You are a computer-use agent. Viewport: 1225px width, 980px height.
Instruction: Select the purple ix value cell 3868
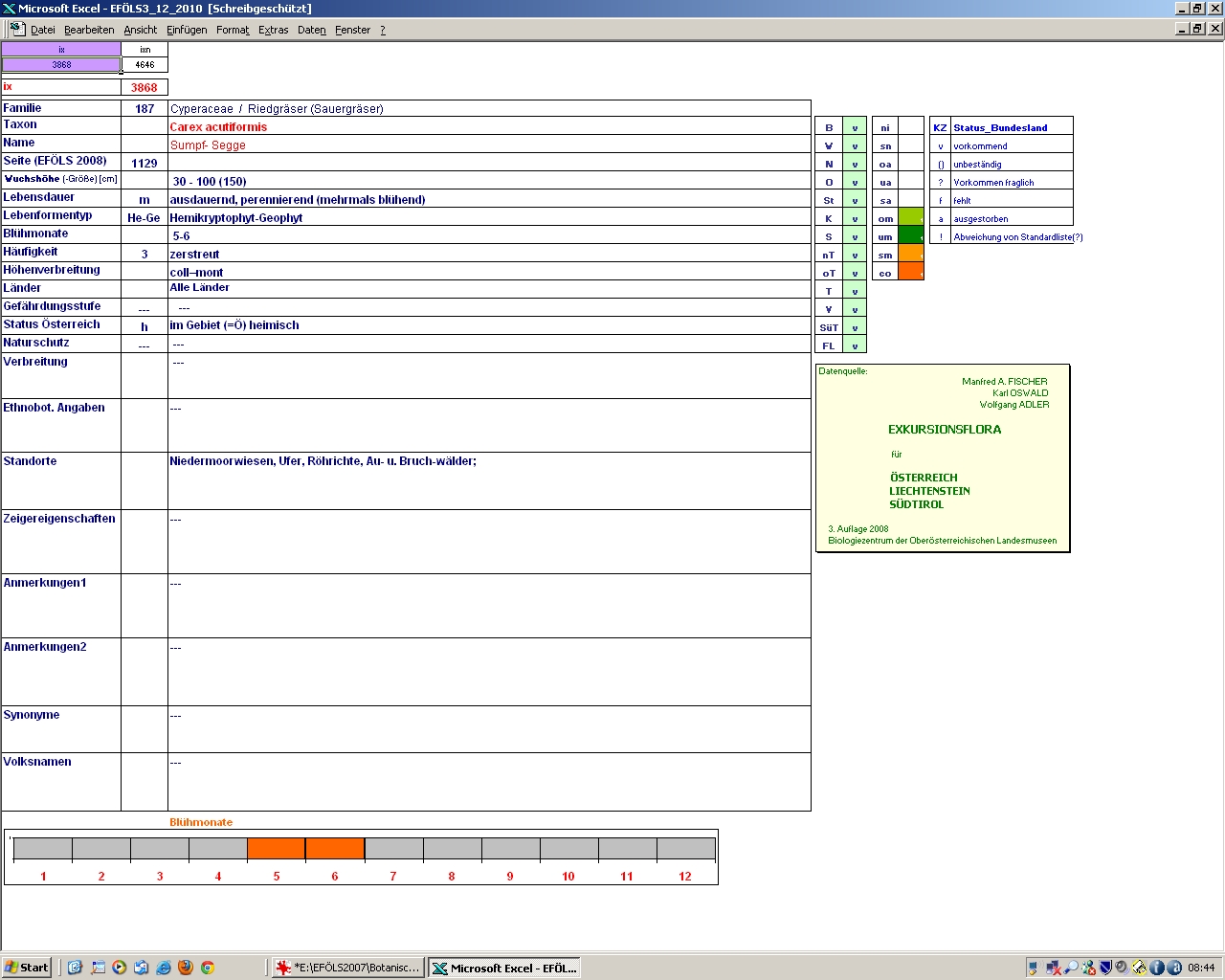(x=61, y=65)
